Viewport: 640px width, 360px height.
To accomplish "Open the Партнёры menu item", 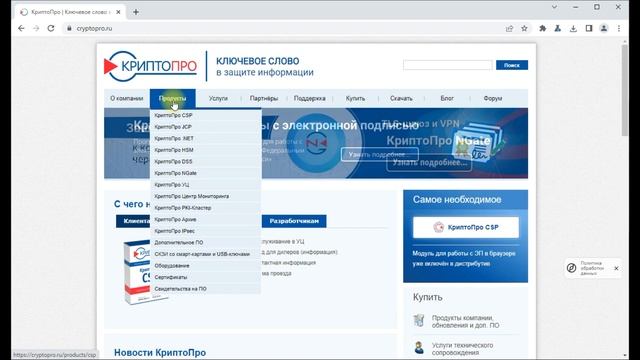I will click(x=264, y=98).
